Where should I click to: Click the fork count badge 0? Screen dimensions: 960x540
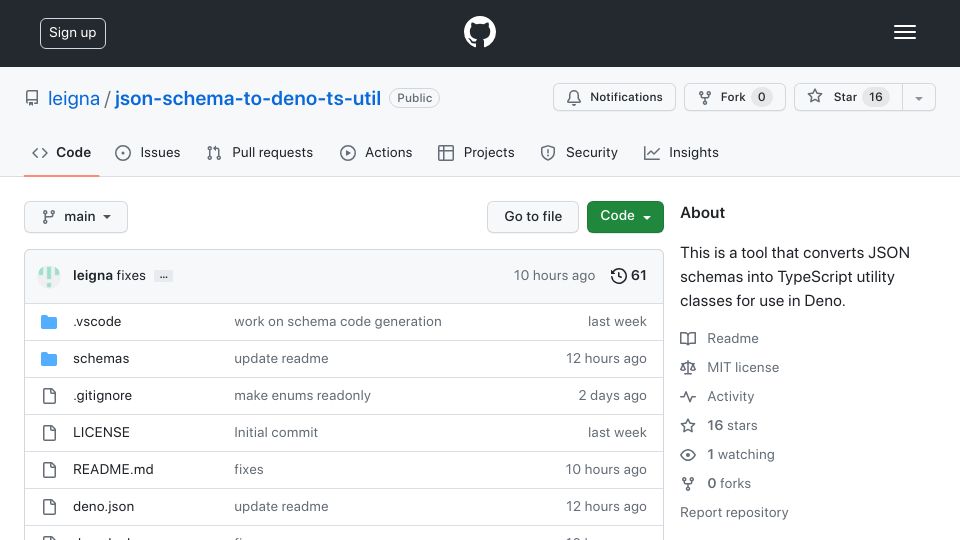coord(762,97)
